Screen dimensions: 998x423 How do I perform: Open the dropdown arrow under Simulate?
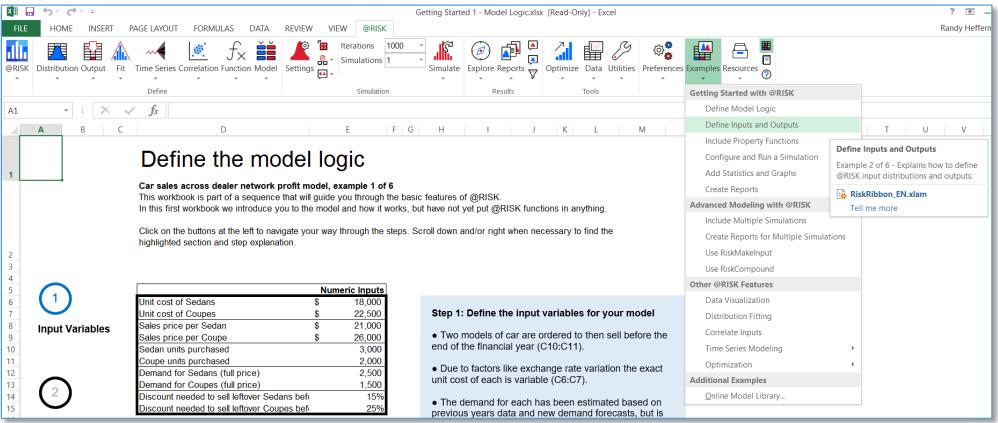point(444,78)
